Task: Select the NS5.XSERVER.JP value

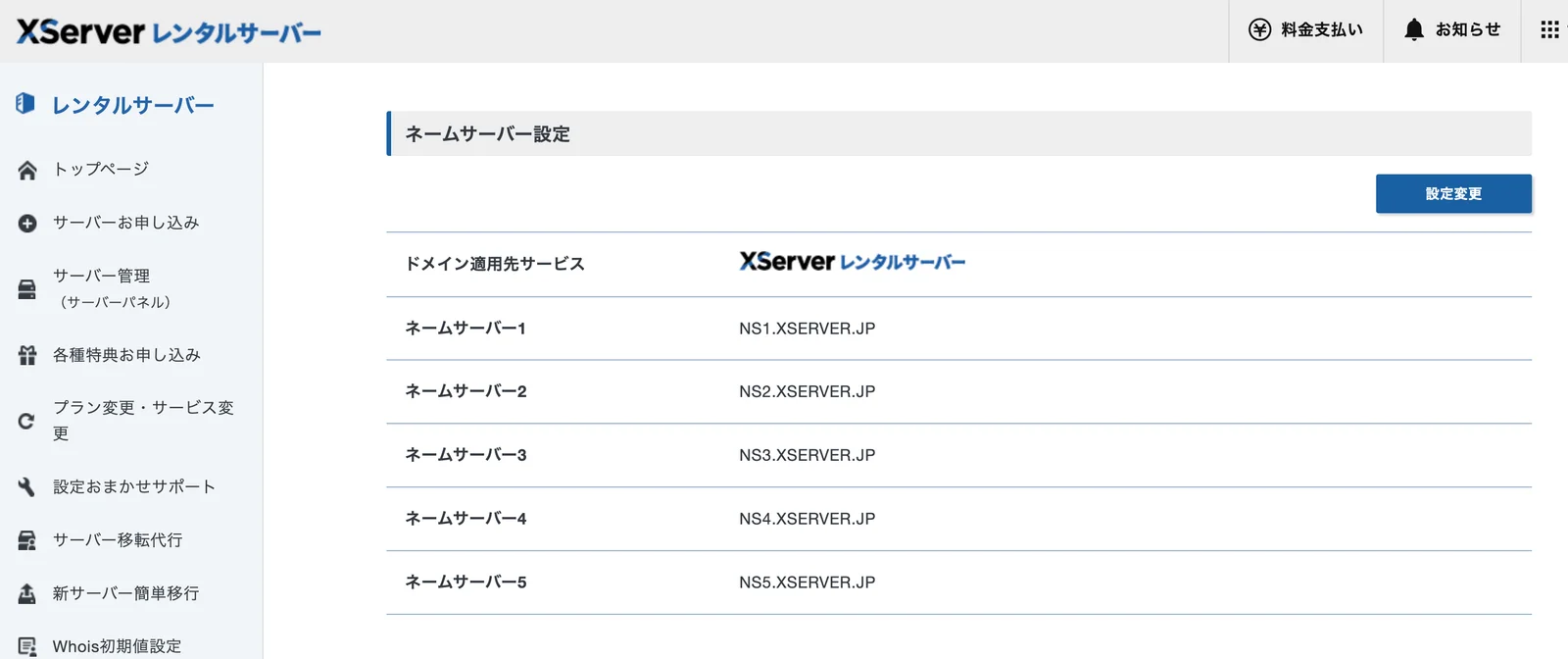Action: click(x=808, y=583)
